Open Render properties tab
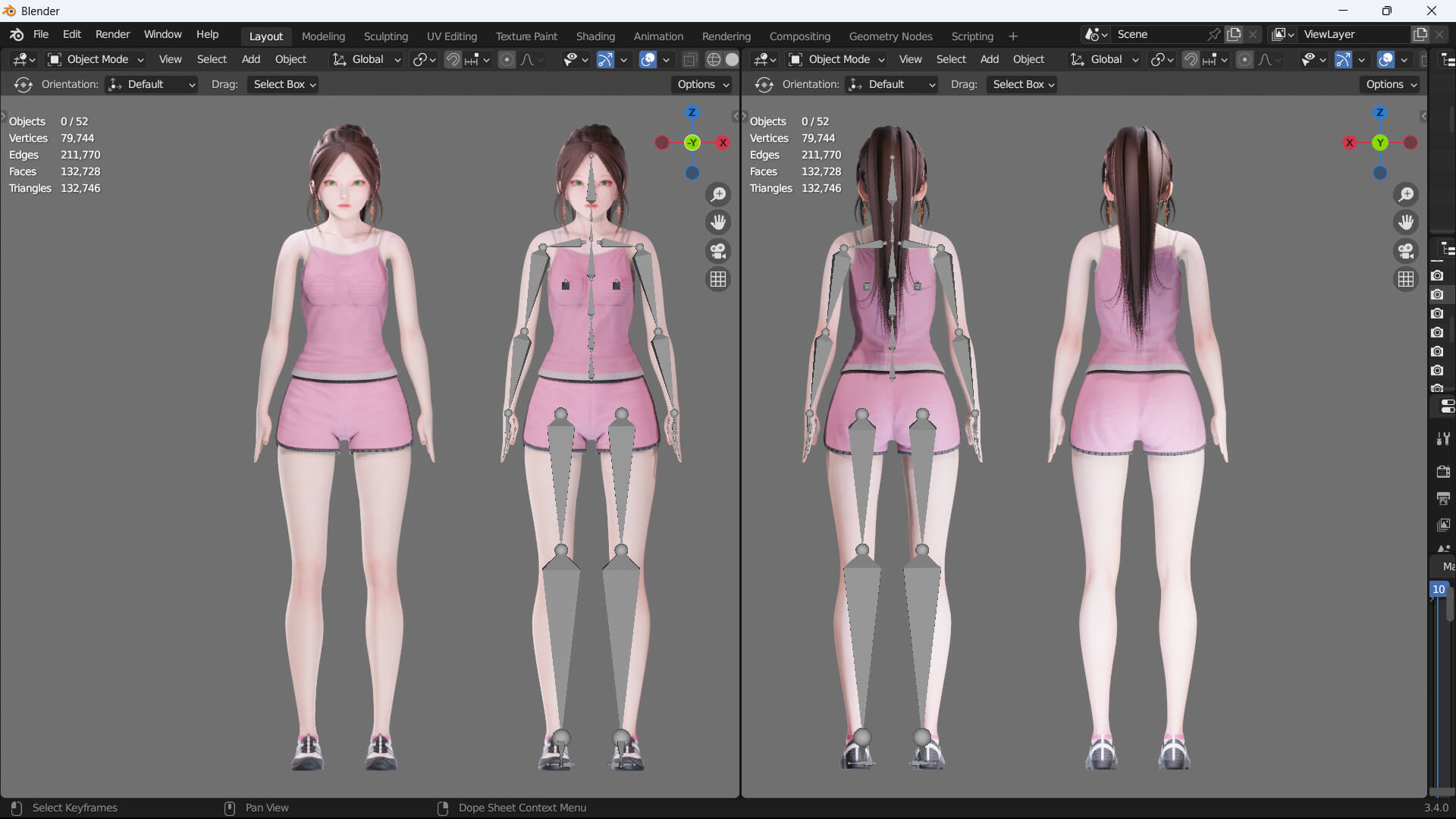The height and width of the screenshot is (819, 1456). [x=1443, y=472]
